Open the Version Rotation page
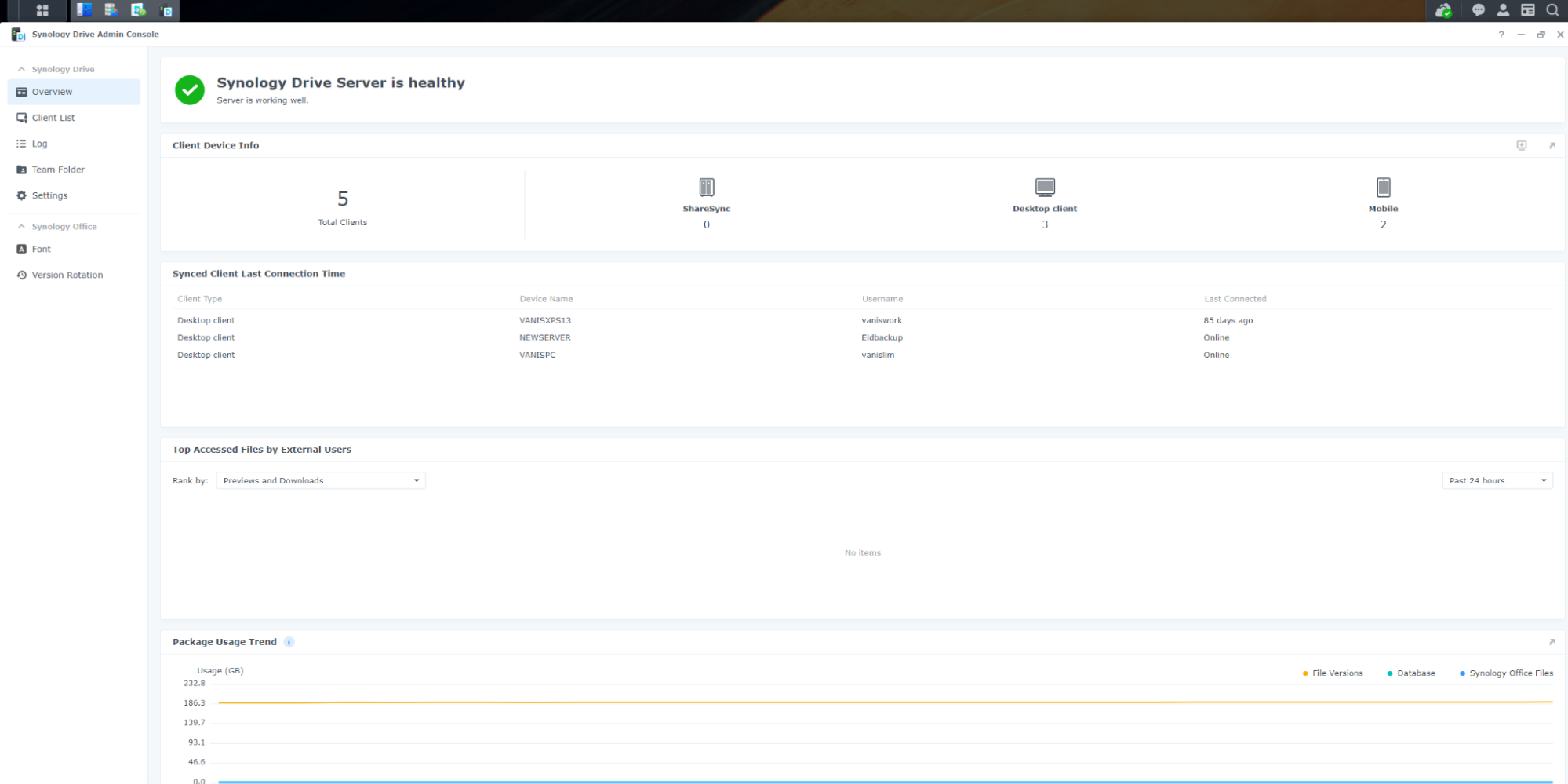This screenshot has height=784, width=1568. pos(74,275)
